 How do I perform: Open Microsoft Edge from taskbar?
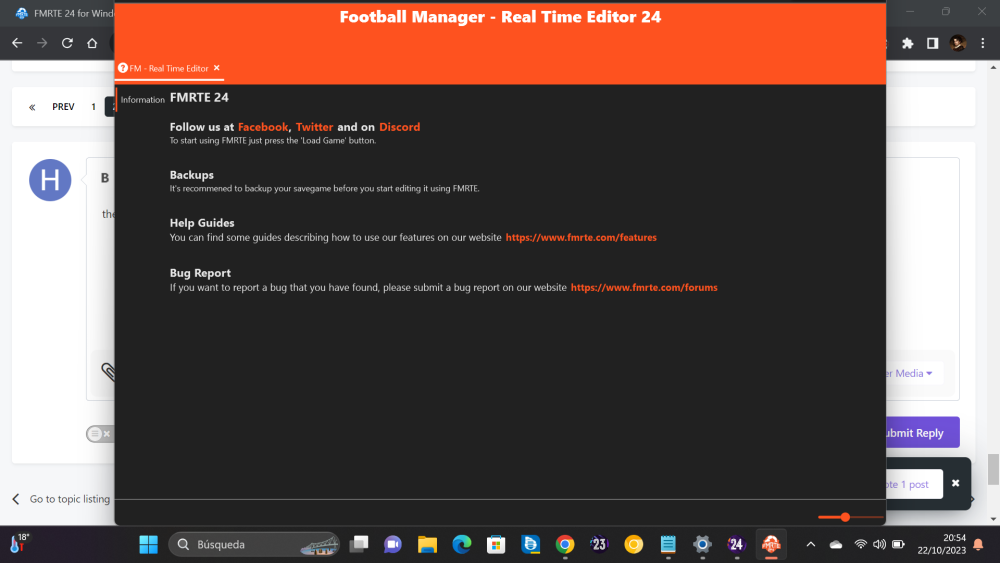pyautogui.click(x=462, y=545)
